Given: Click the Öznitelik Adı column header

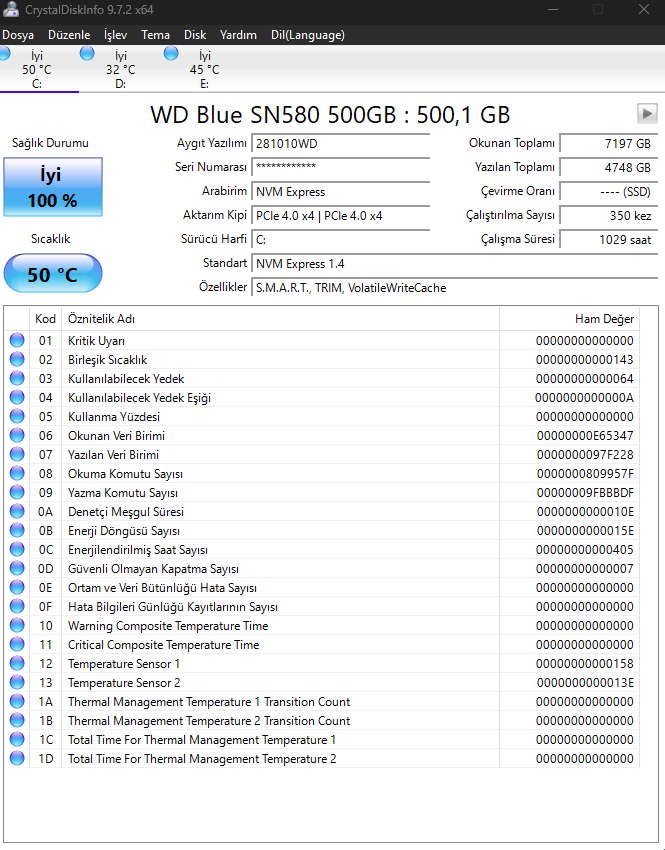Looking at the screenshot, I should pos(280,319).
